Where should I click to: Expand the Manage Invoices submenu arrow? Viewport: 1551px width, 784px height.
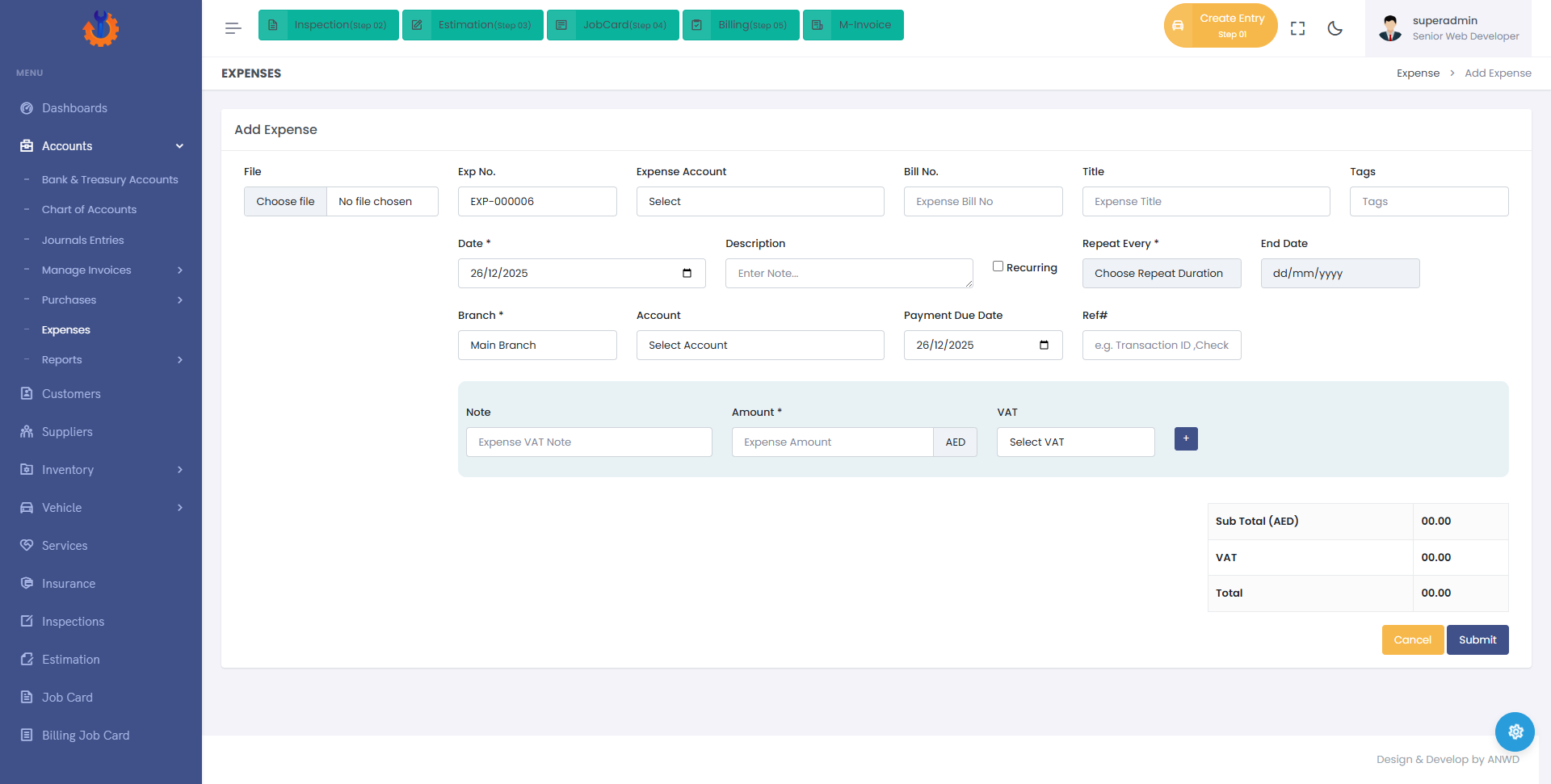coord(179,270)
